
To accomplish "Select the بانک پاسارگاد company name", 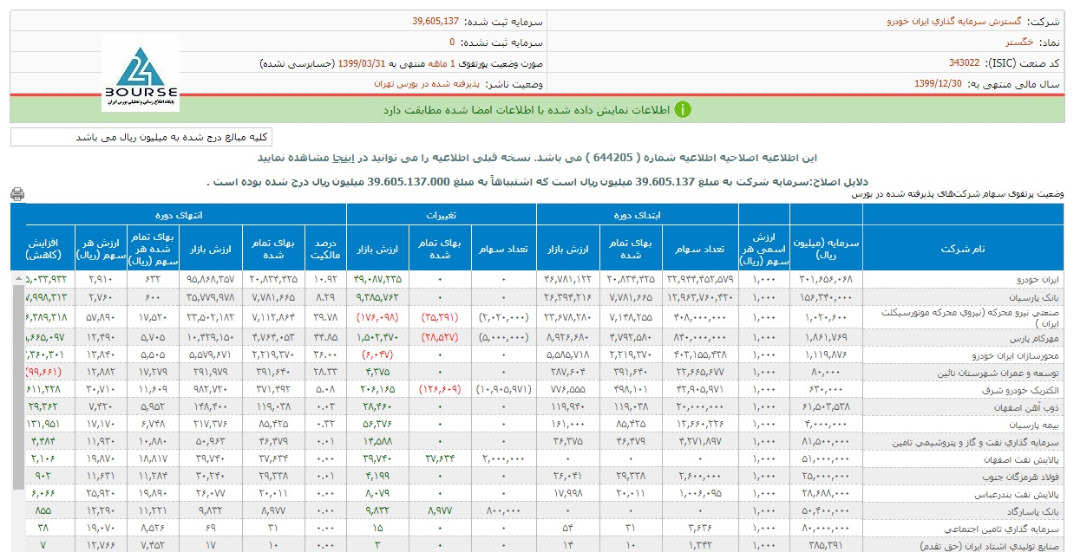I will [1032, 511].
